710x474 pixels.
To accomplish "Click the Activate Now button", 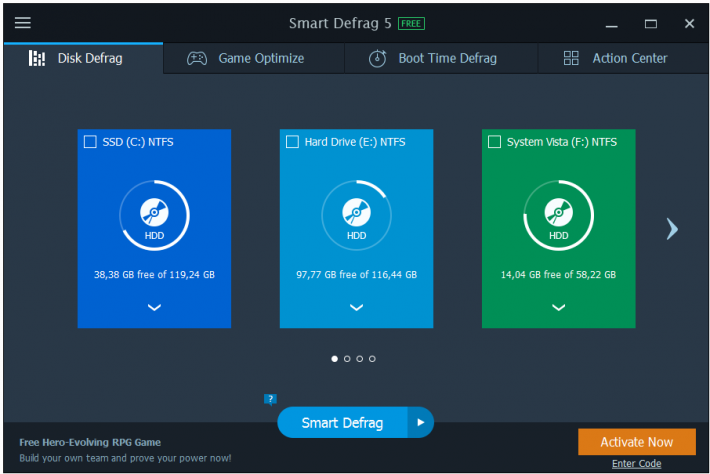I will coord(637,442).
